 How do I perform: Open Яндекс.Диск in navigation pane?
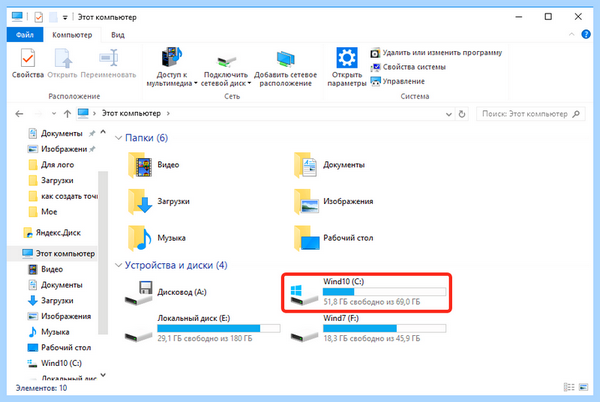52,233
